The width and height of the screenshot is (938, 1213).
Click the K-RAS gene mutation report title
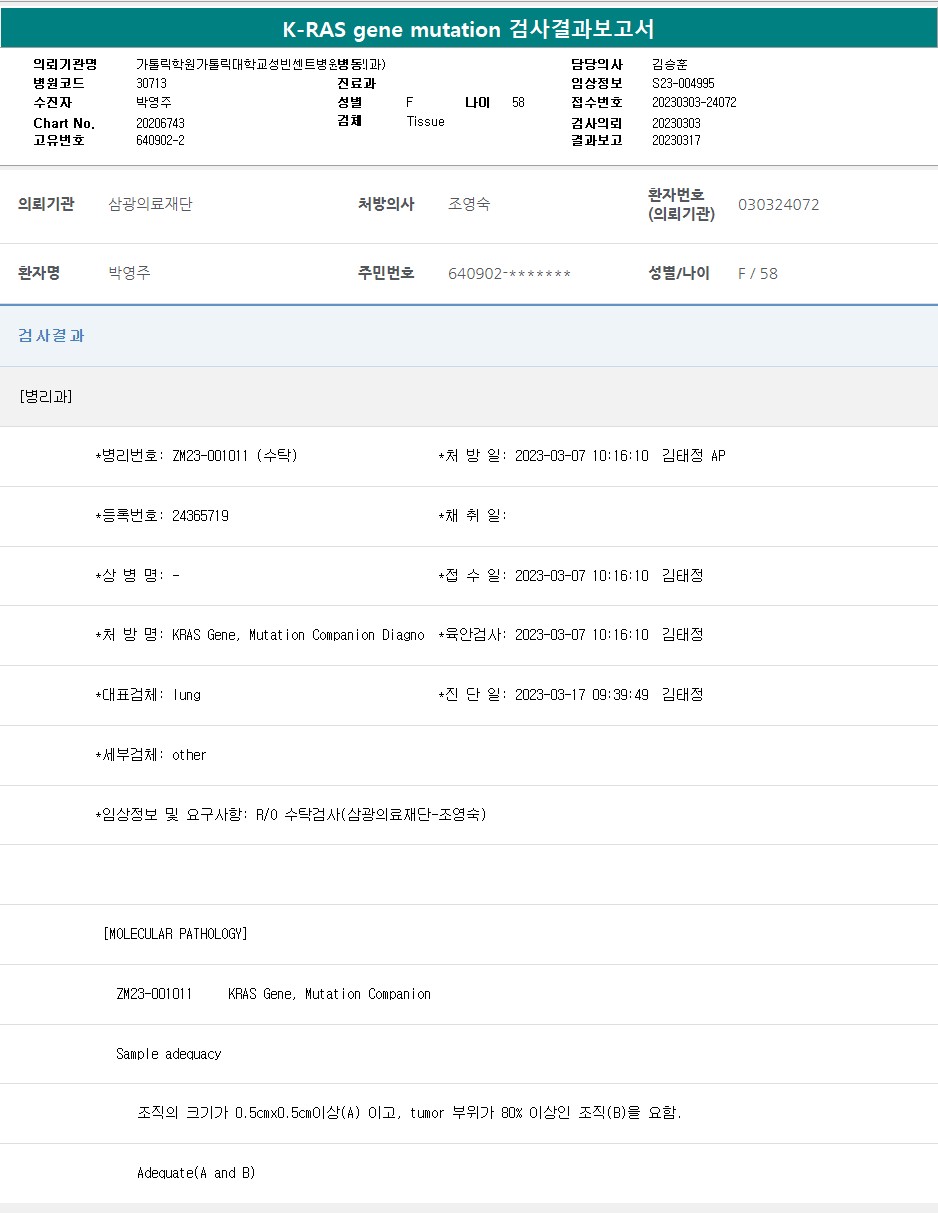[469, 29]
